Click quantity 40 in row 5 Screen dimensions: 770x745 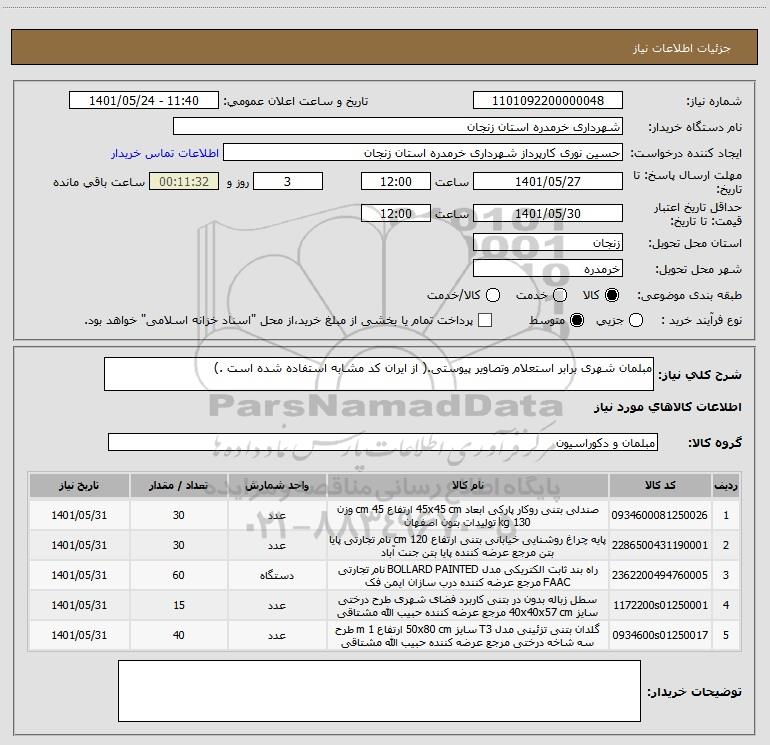pyautogui.click(x=178, y=635)
